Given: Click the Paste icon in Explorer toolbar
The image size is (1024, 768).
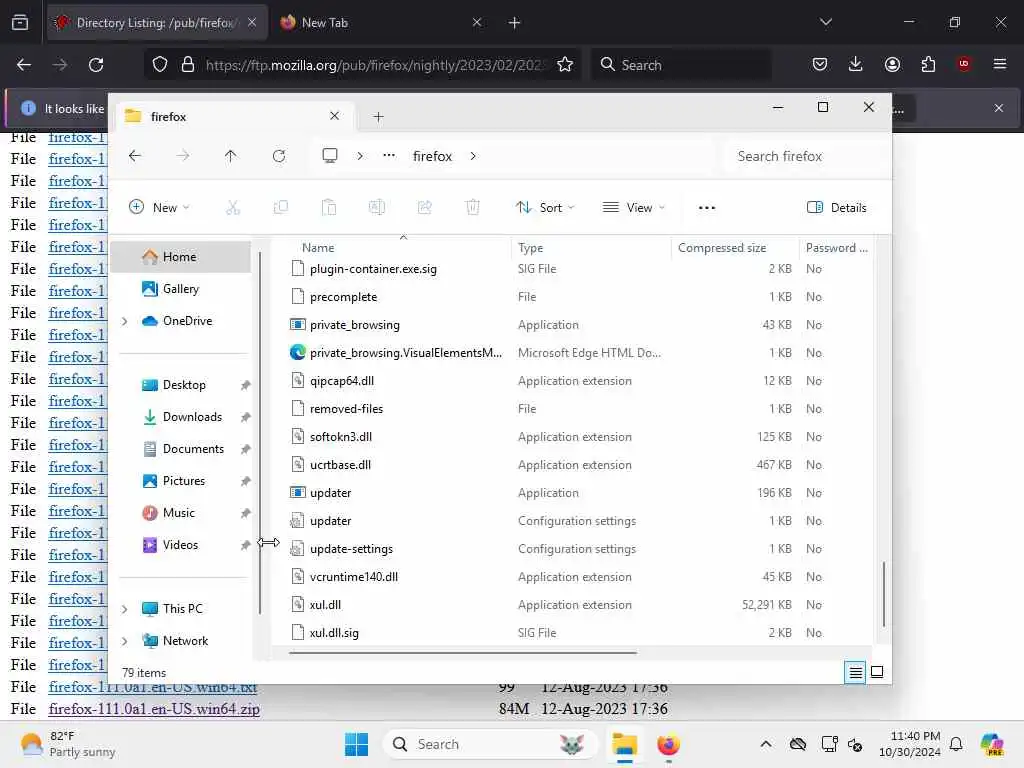Looking at the screenshot, I should point(328,208).
